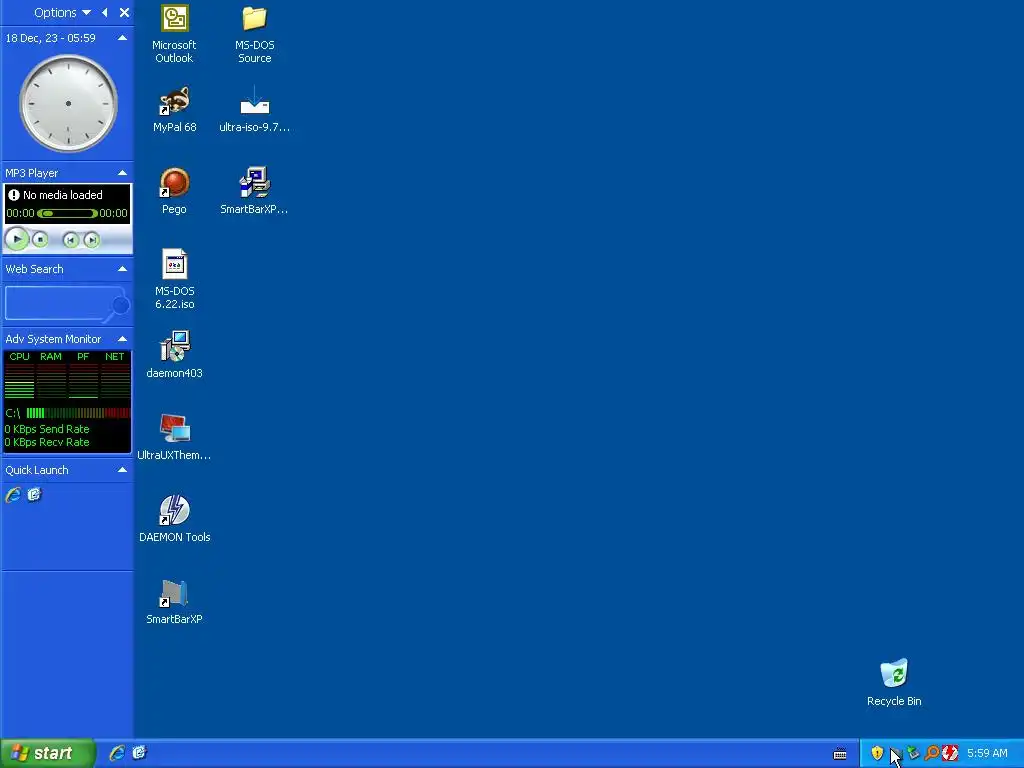
Task: Open the sidebar Options dropdown
Action: [63, 12]
